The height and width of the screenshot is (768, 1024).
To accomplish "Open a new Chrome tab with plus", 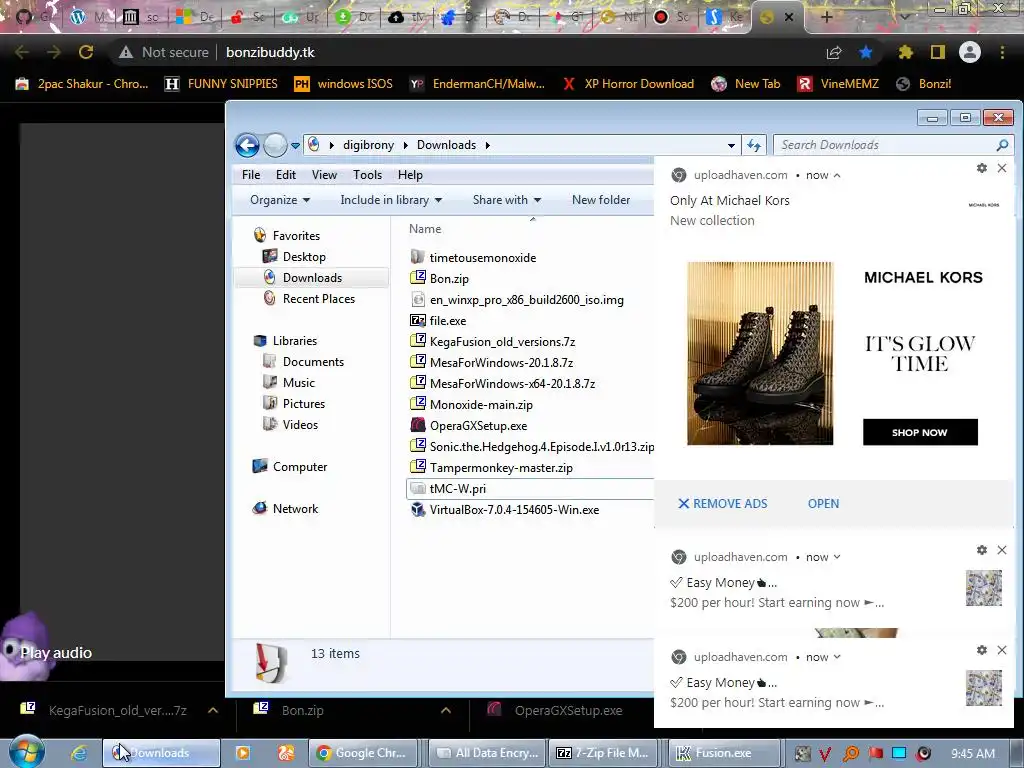I will (x=826, y=17).
